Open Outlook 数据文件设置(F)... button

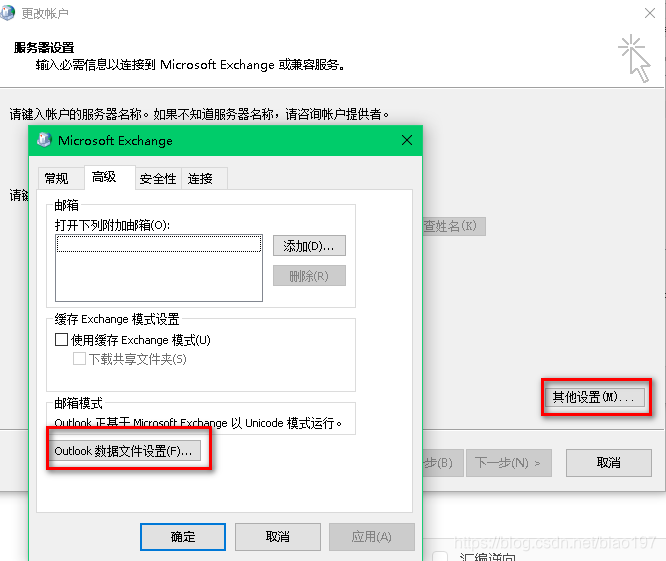(124, 451)
